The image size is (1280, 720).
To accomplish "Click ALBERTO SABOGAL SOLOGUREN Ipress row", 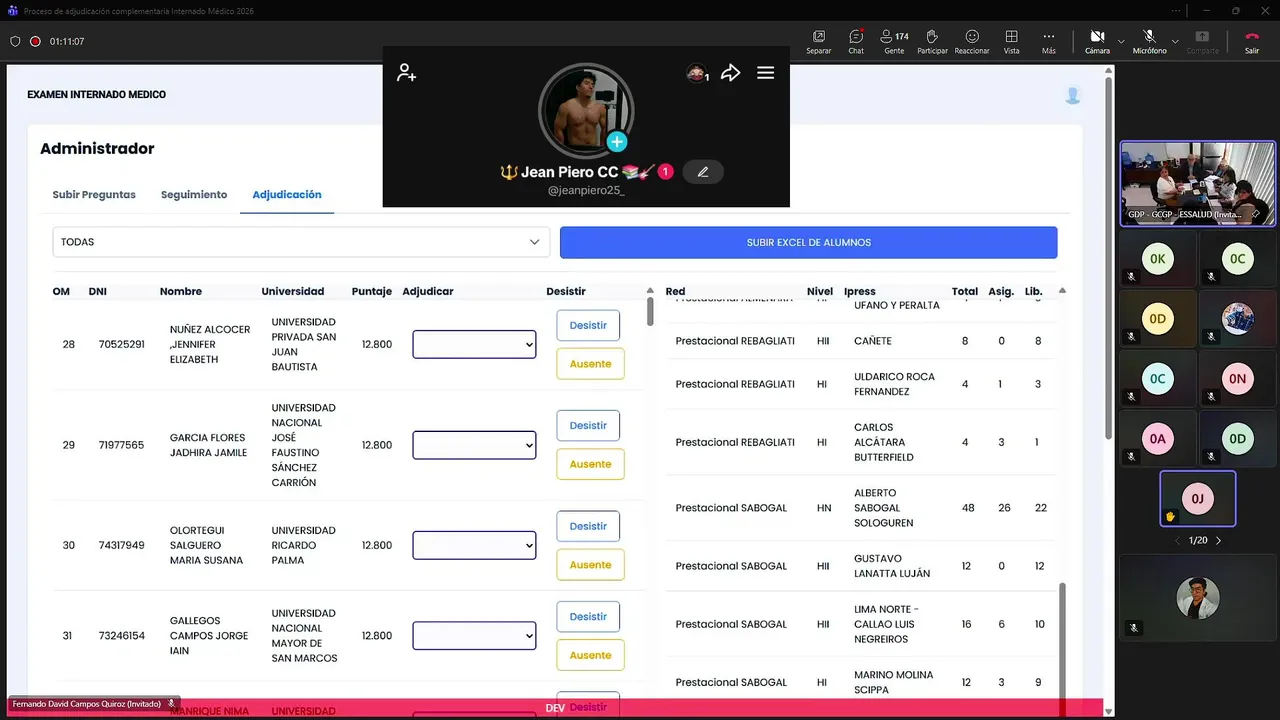I will pyautogui.click(x=860, y=508).
